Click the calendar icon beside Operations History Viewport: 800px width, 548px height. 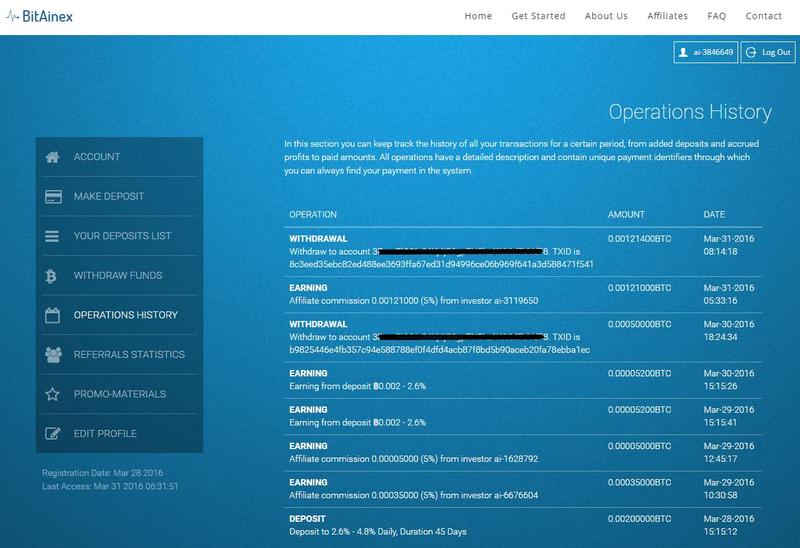click(x=53, y=315)
